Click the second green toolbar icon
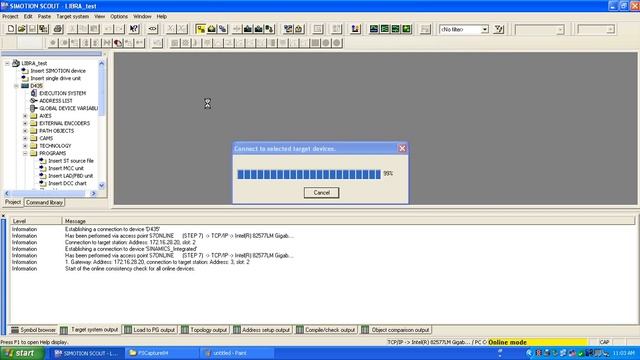 384,29
